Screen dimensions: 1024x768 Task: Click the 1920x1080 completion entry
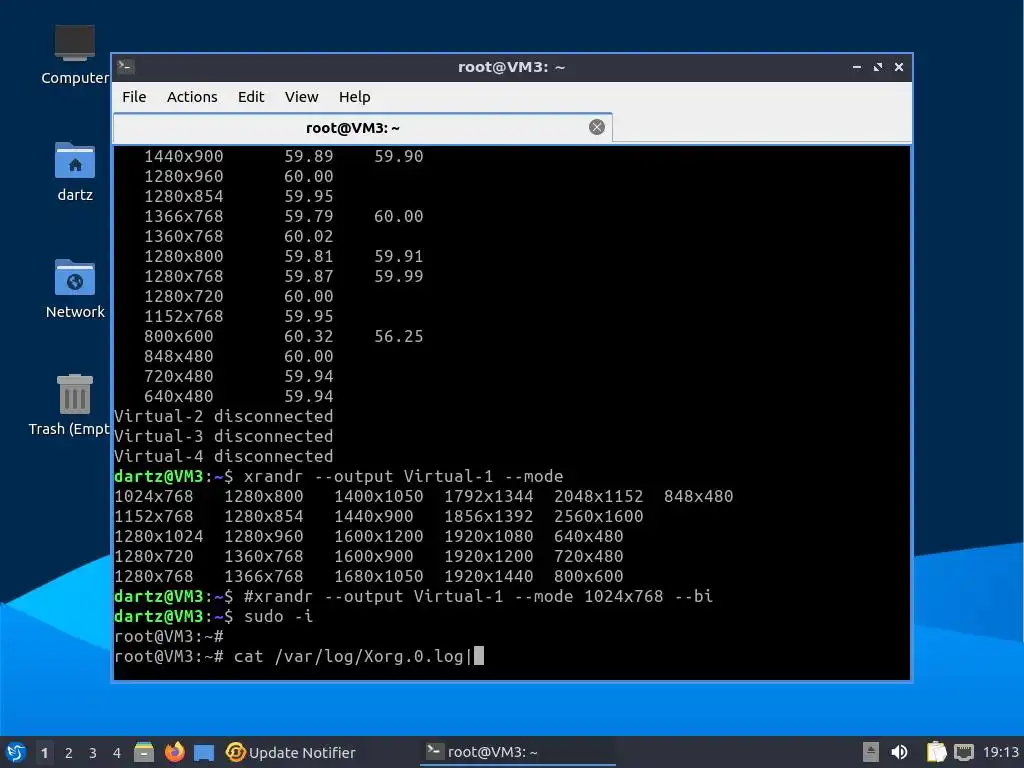coord(488,536)
